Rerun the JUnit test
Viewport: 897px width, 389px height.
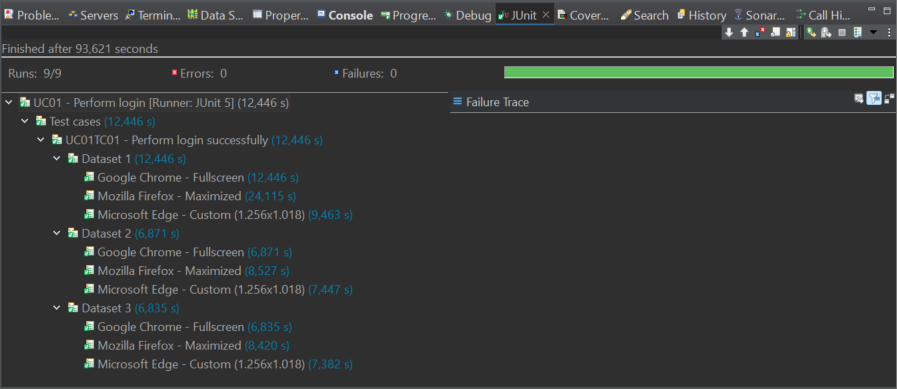point(811,33)
